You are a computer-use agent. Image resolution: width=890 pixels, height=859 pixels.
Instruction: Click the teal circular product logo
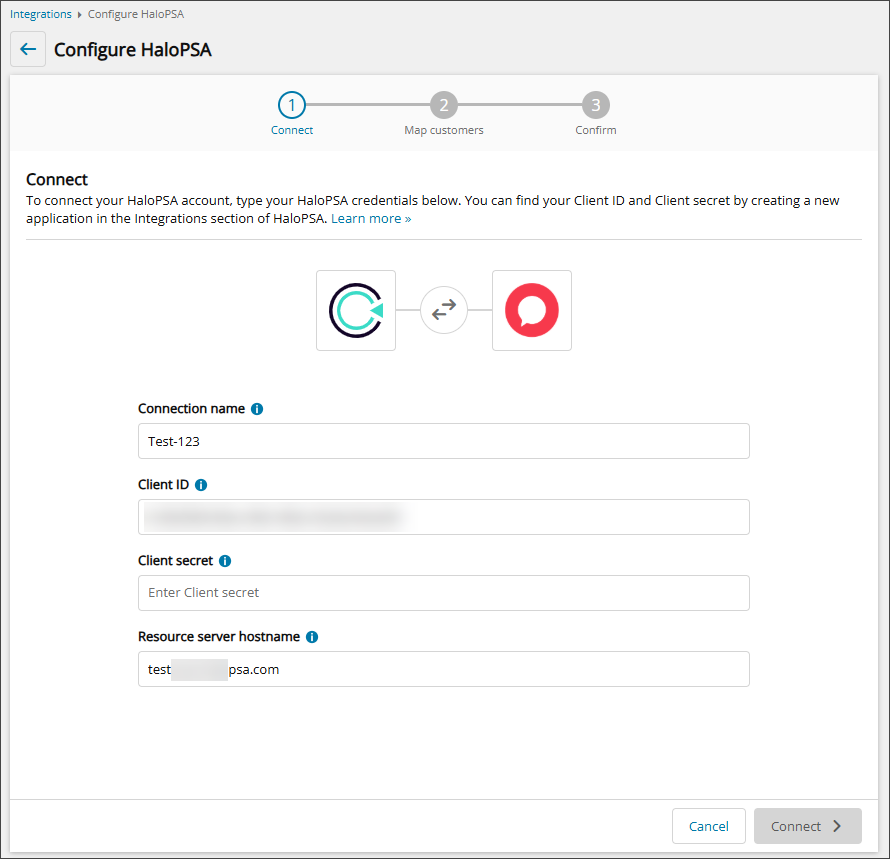click(x=355, y=310)
